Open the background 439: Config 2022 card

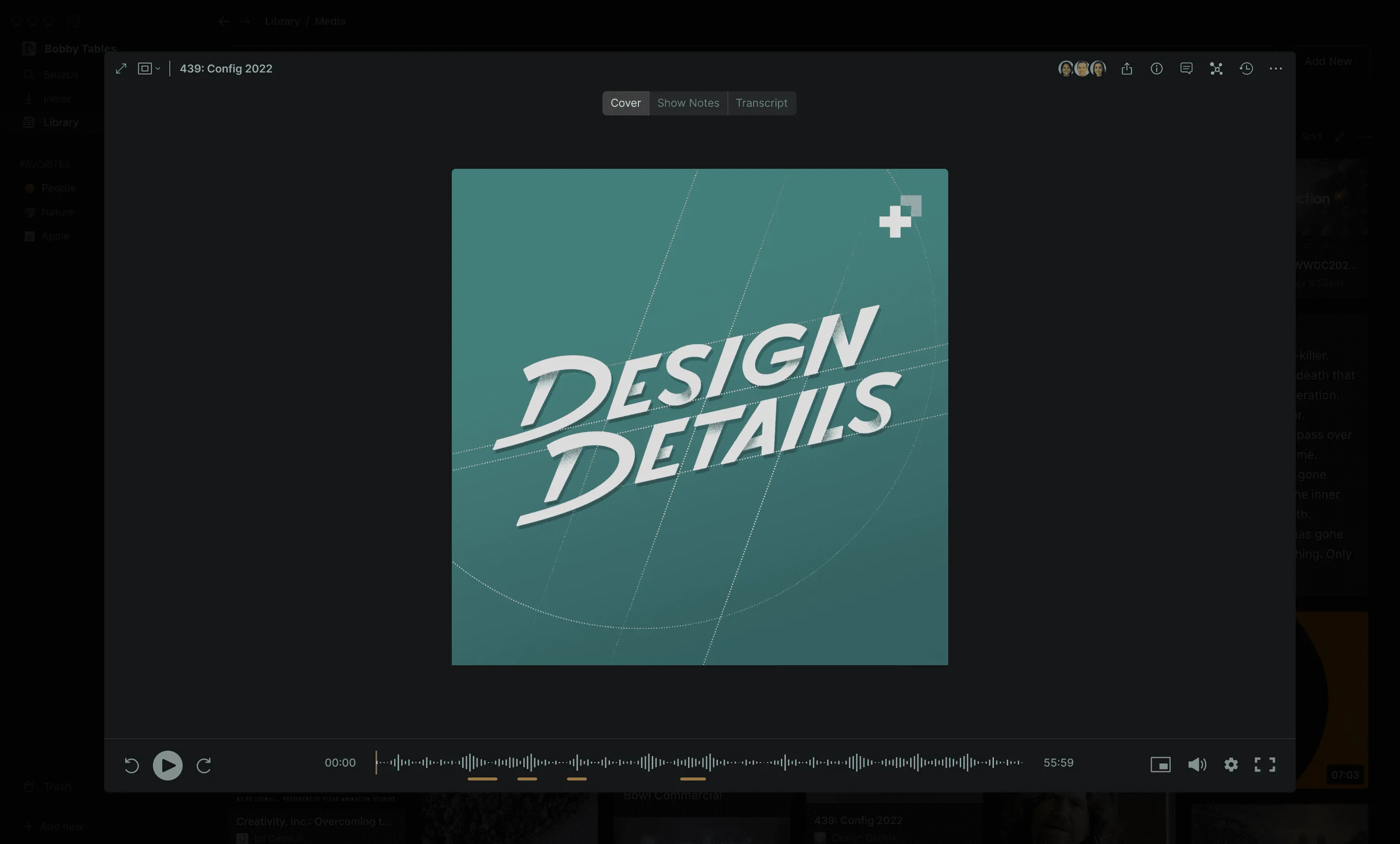[x=894, y=818]
